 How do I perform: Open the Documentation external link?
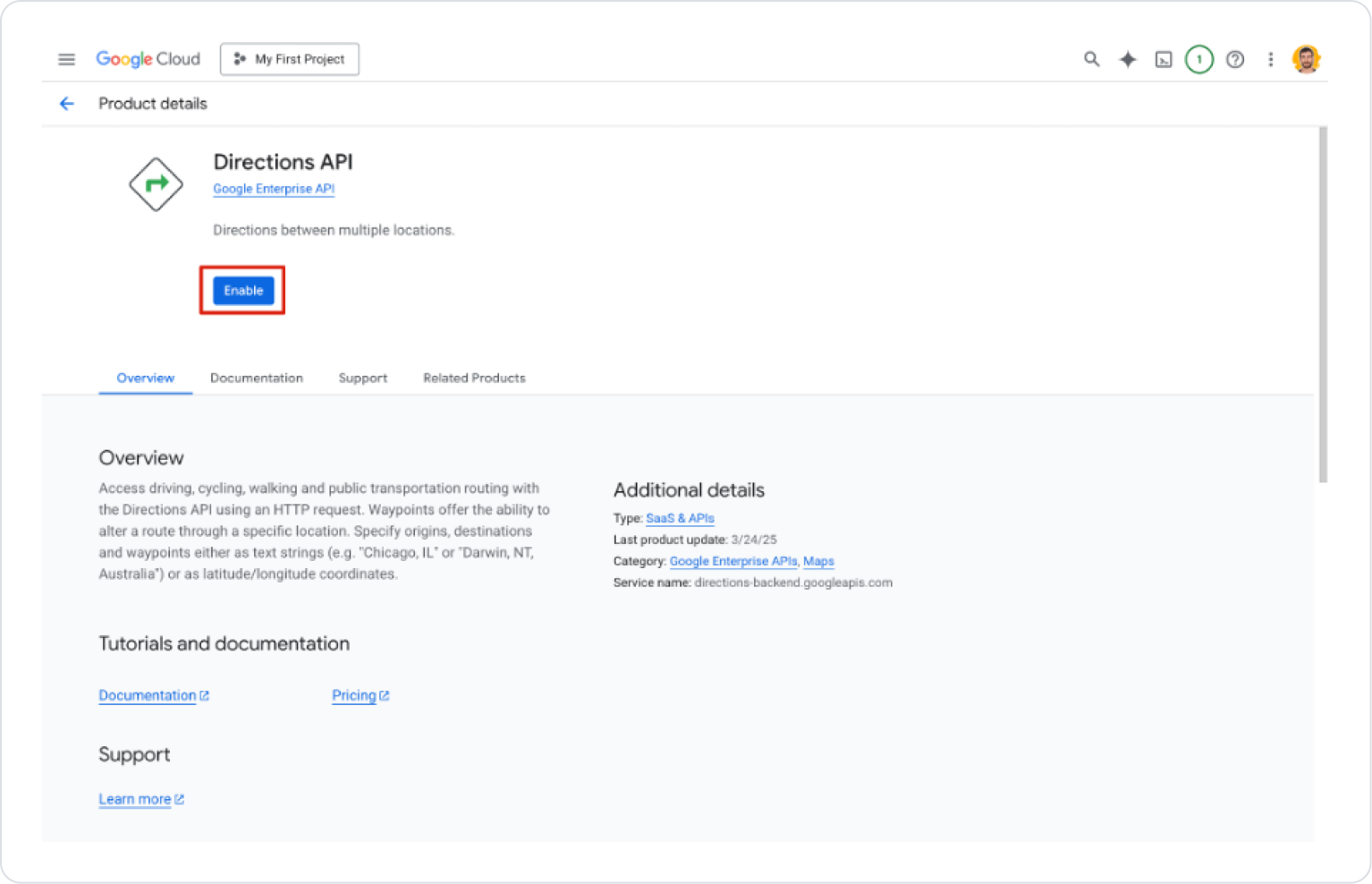154,695
